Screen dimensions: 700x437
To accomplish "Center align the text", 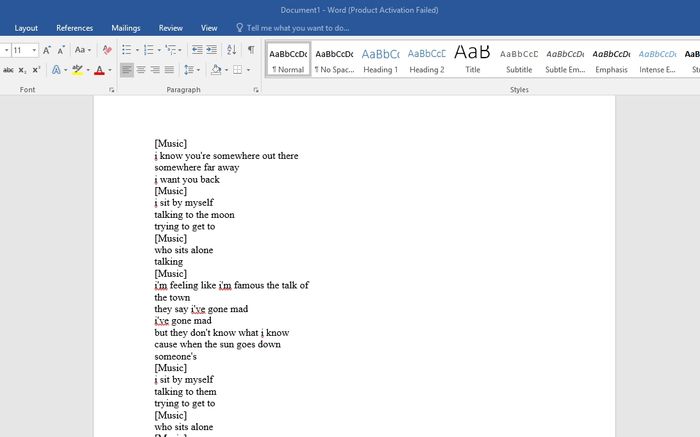I will tap(141, 70).
